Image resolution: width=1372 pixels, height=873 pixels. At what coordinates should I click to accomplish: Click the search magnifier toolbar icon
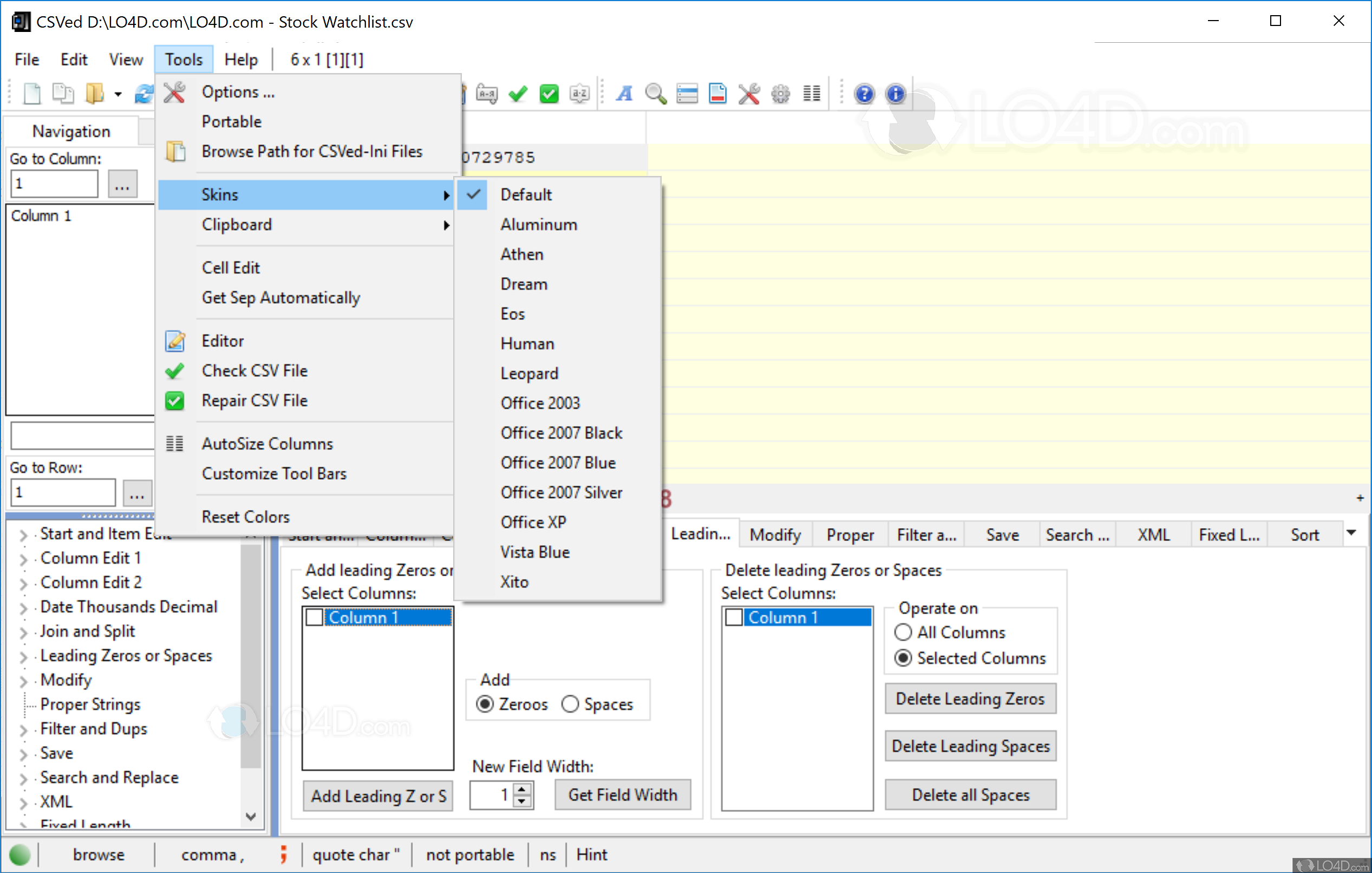tap(655, 94)
